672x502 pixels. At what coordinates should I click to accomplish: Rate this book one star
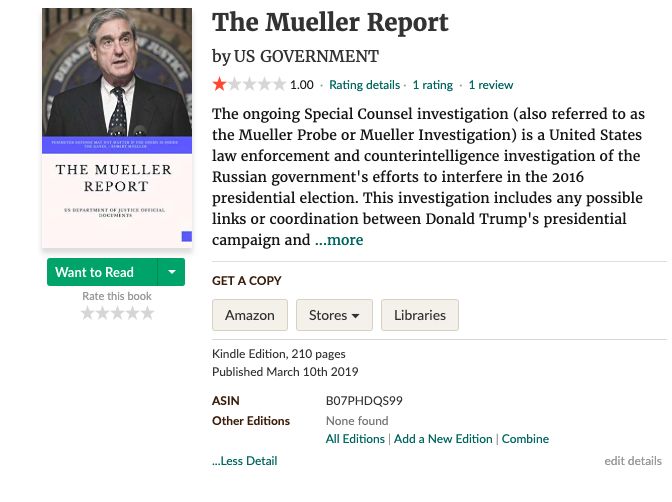click(x=87, y=313)
